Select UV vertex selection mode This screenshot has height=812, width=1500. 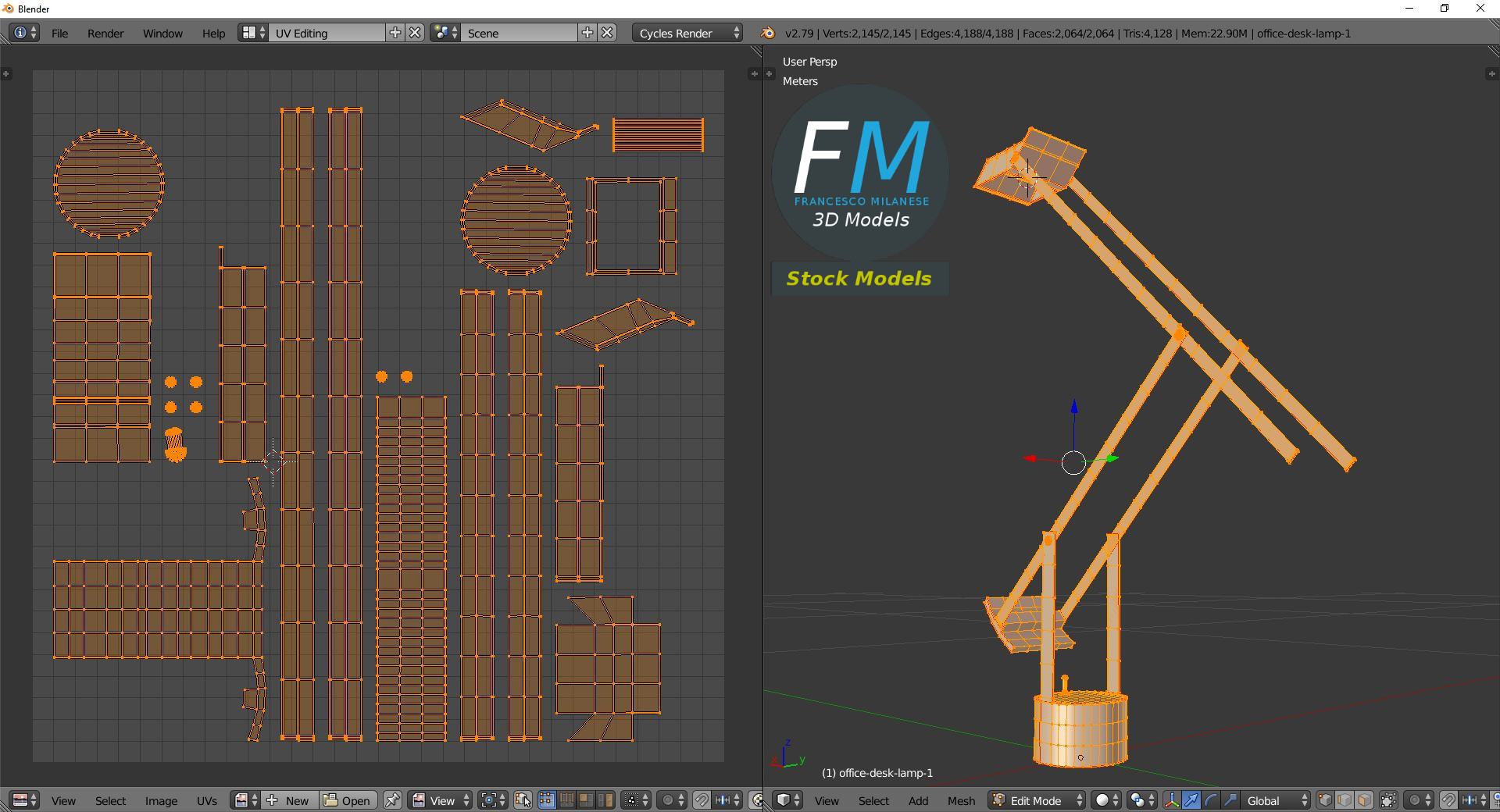coord(547,800)
